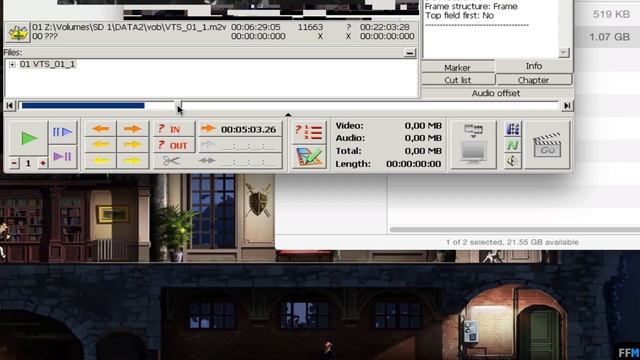Open video file with the yellow folder icon

tap(18, 33)
